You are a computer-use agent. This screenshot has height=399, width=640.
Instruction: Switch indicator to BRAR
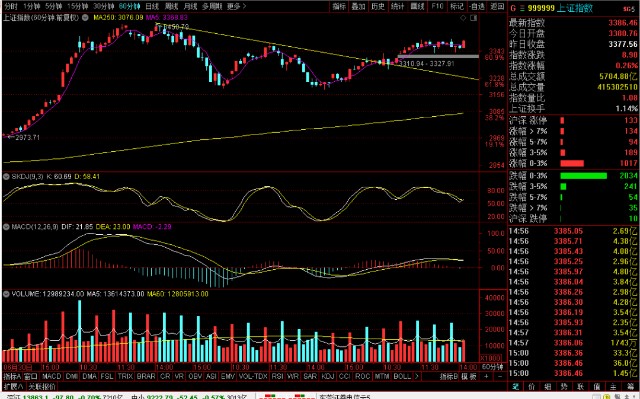(x=146, y=376)
